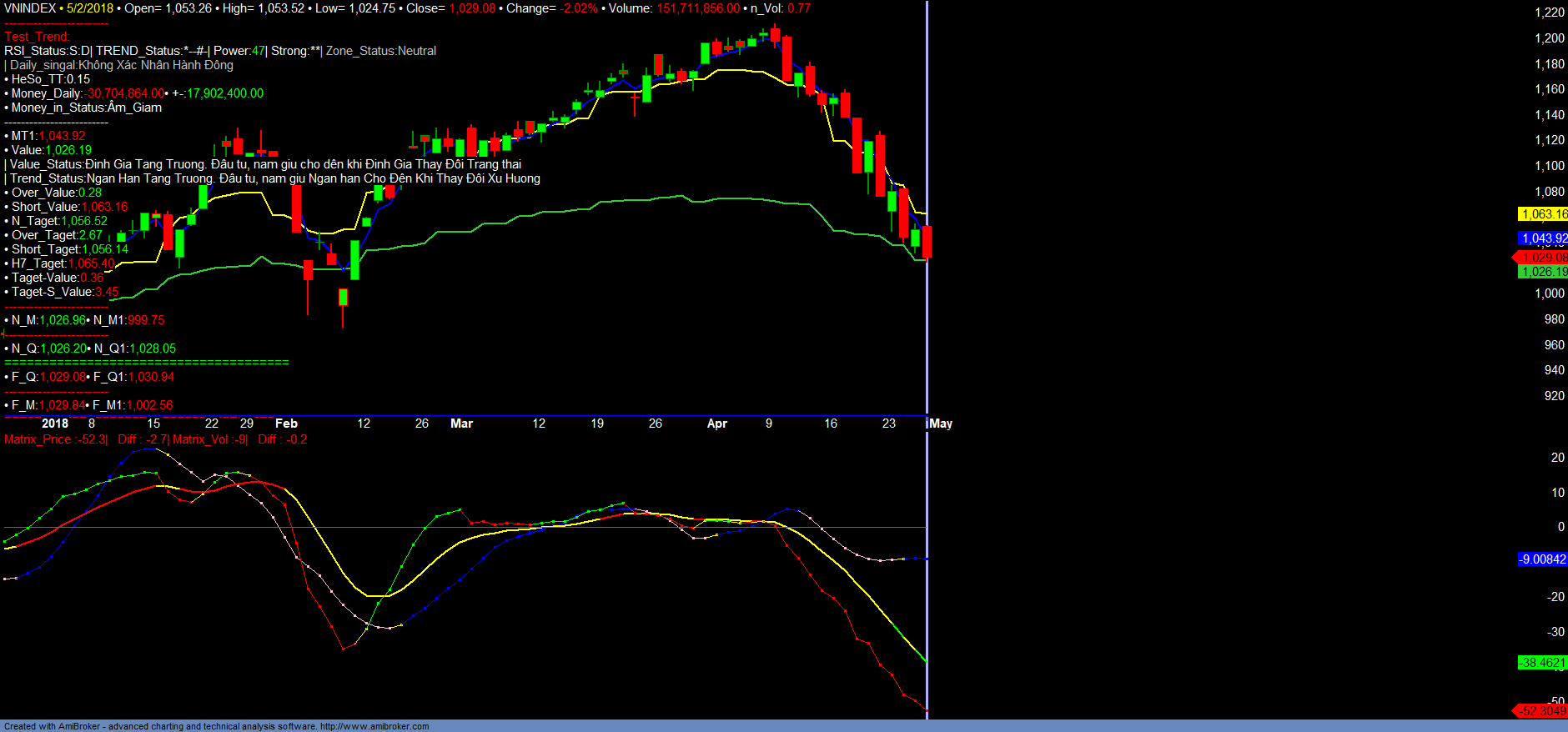Jump to the Feb label on date axis
Screen dimensions: 1568x732
[286, 424]
